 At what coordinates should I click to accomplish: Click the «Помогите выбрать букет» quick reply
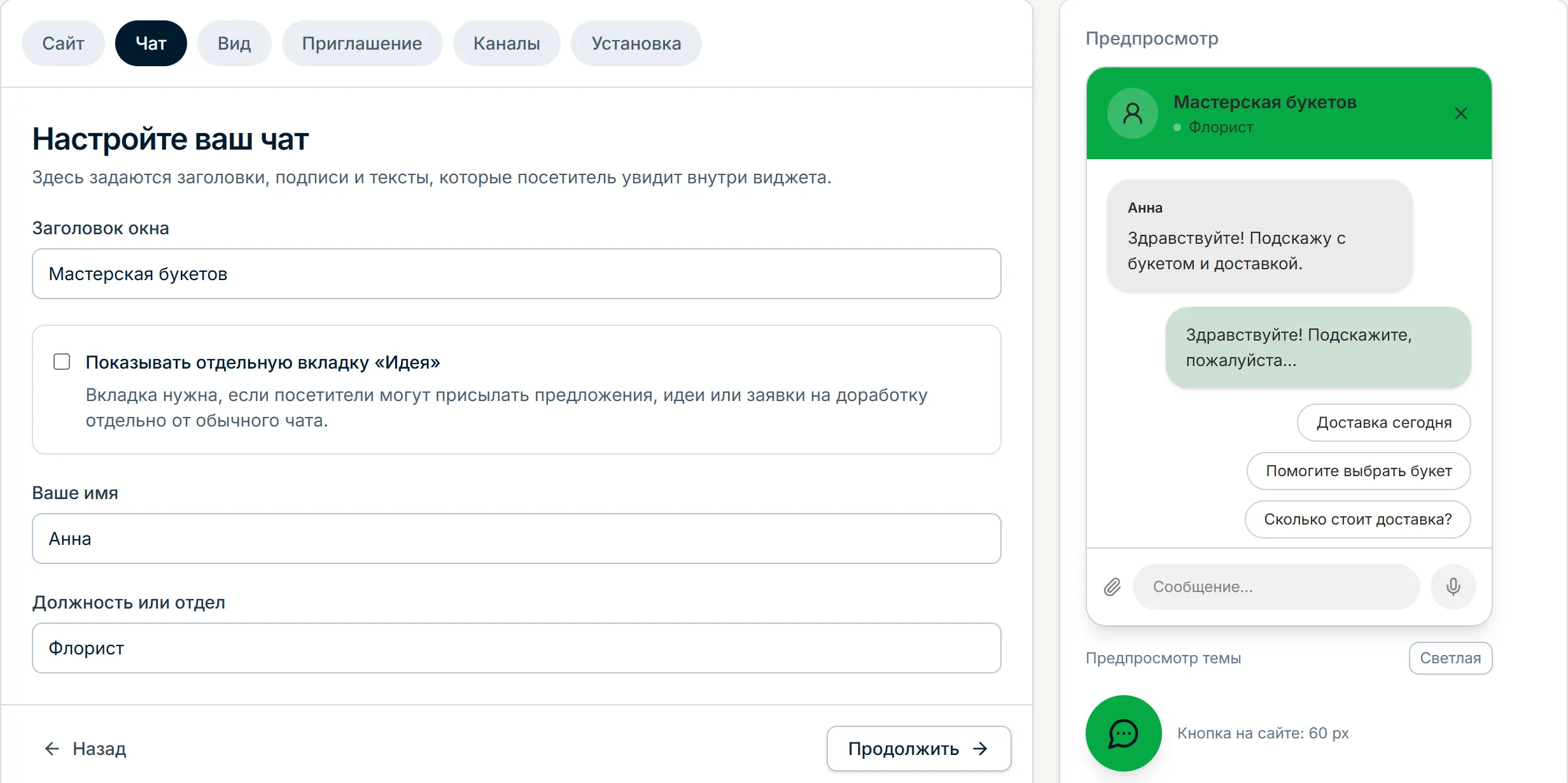(1359, 471)
